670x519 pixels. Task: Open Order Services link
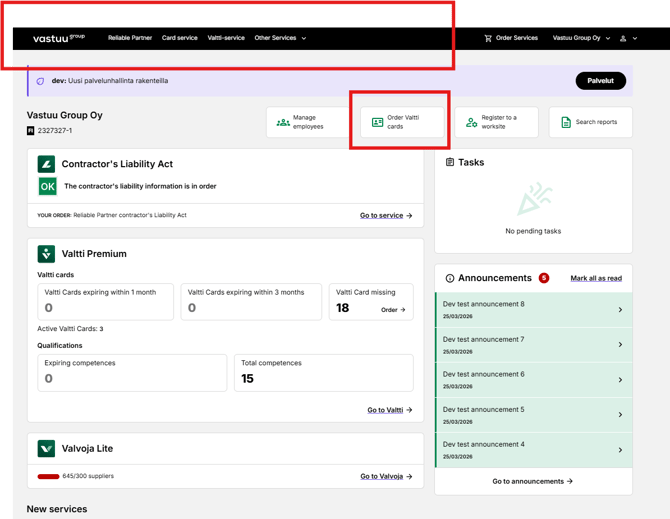coord(517,38)
